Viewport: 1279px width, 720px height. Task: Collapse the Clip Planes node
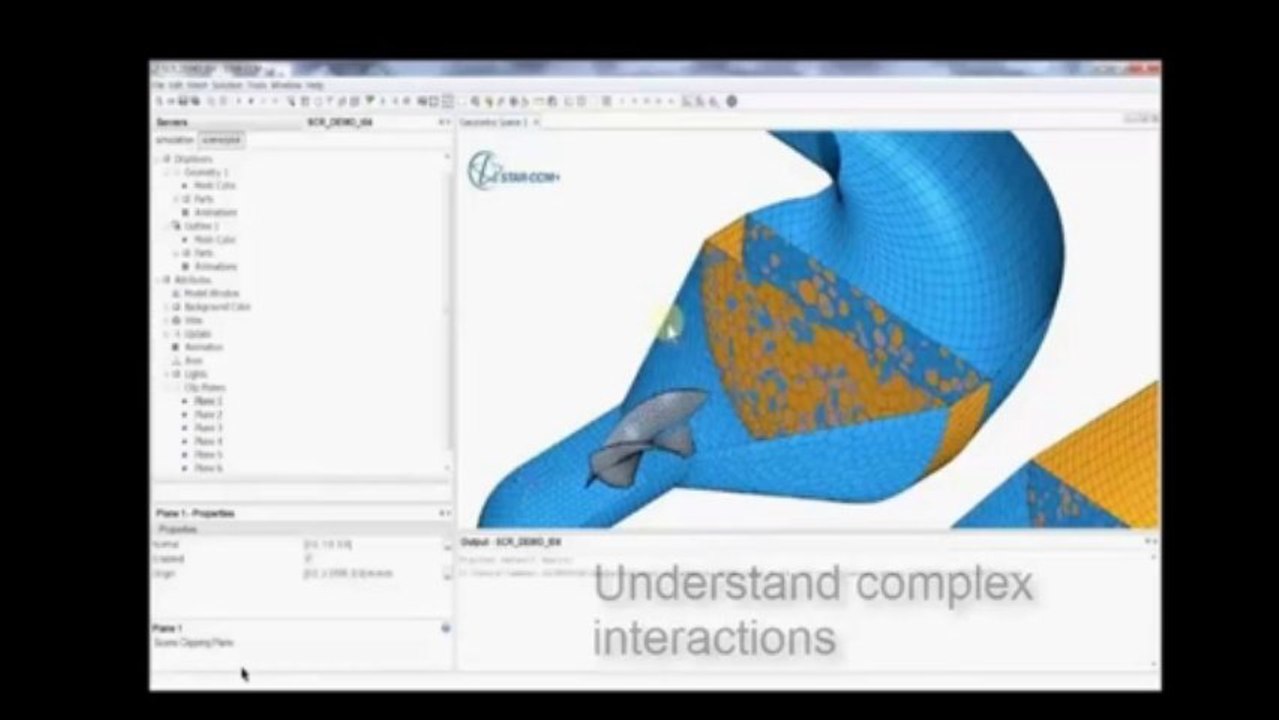(167, 388)
